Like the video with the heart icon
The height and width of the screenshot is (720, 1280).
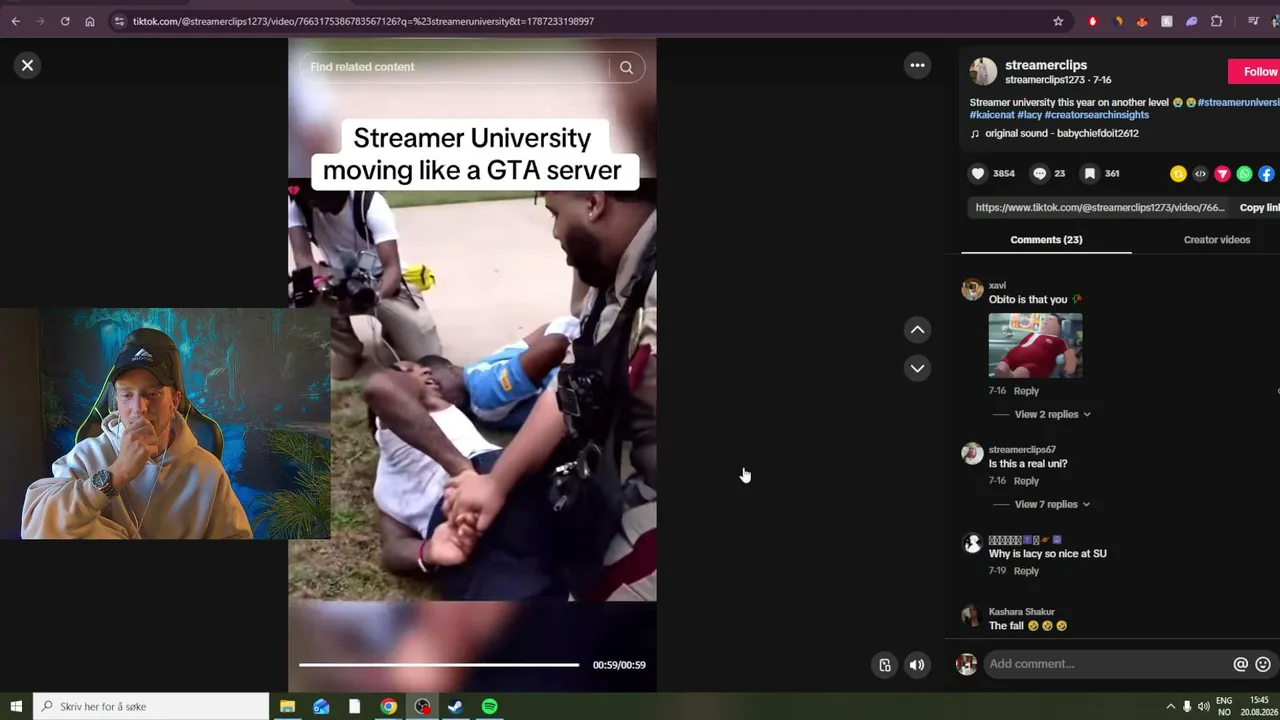[x=978, y=173]
